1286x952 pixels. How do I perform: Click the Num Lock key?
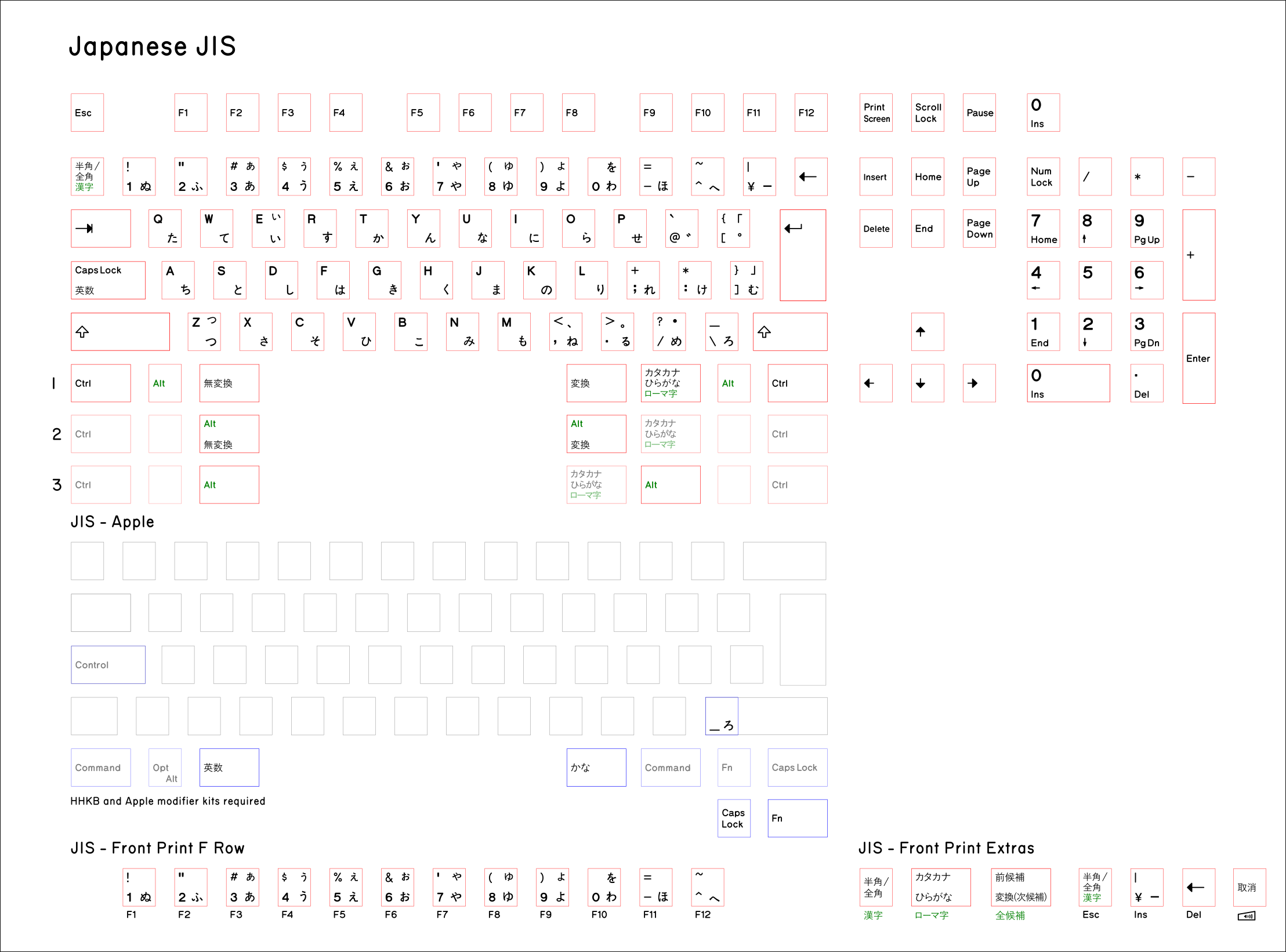coord(1043,176)
